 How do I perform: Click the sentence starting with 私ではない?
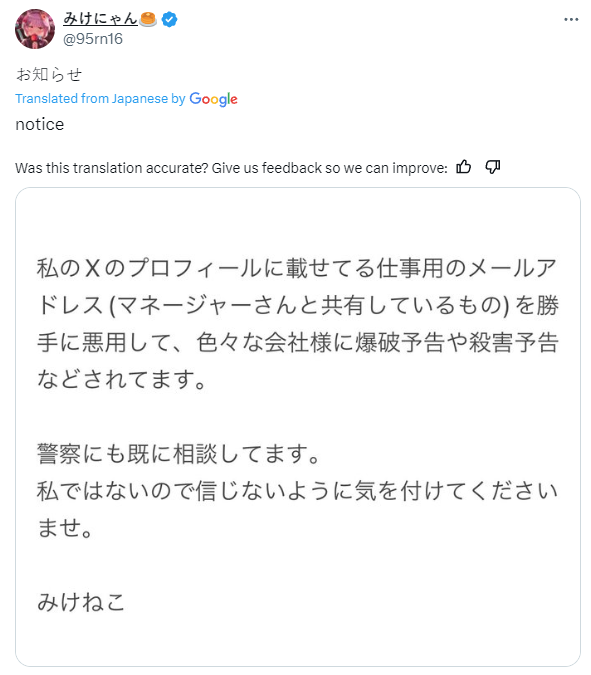(x=297, y=509)
